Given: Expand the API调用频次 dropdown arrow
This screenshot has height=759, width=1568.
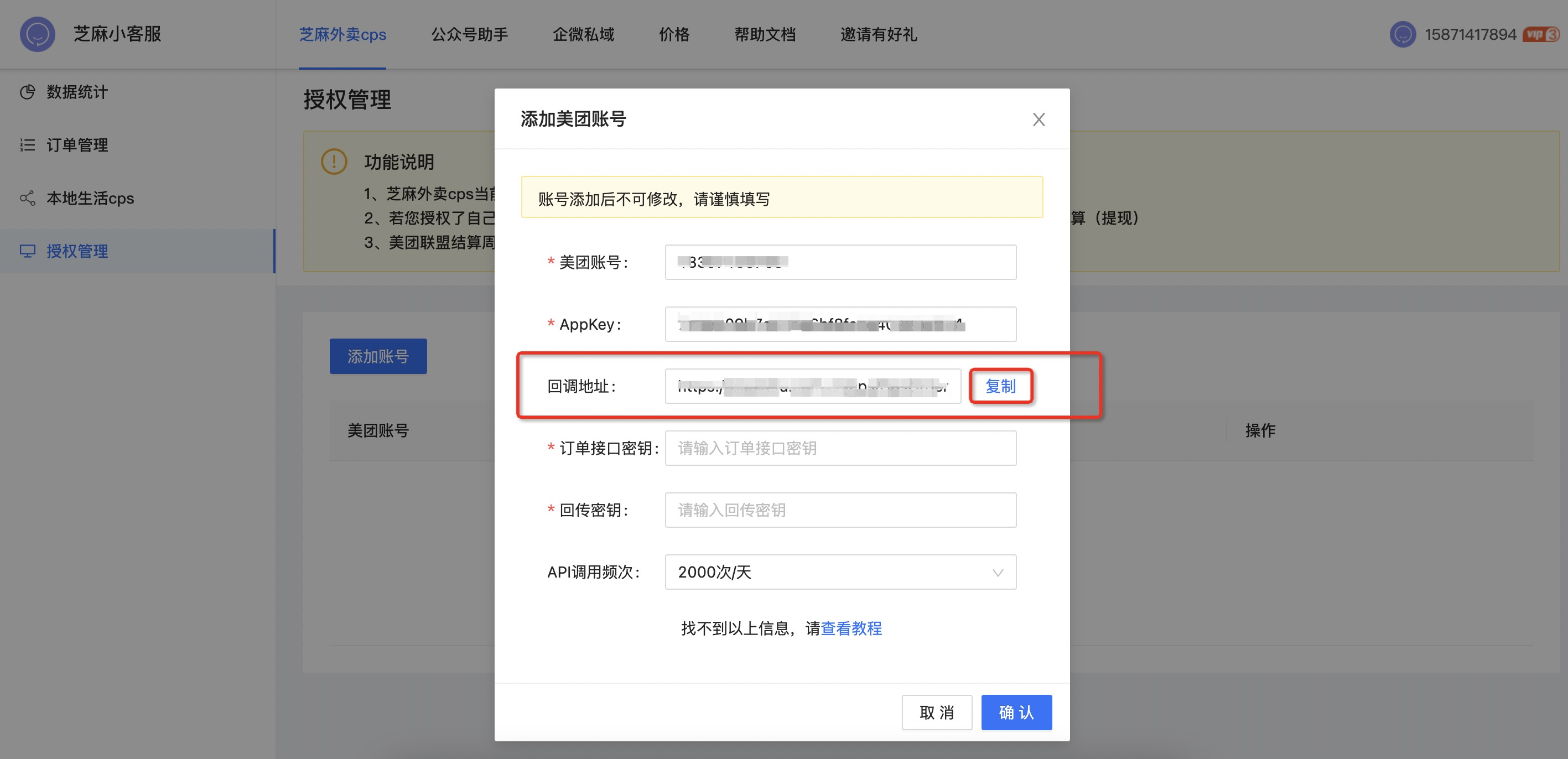Looking at the screenshot, I should 998,572.
